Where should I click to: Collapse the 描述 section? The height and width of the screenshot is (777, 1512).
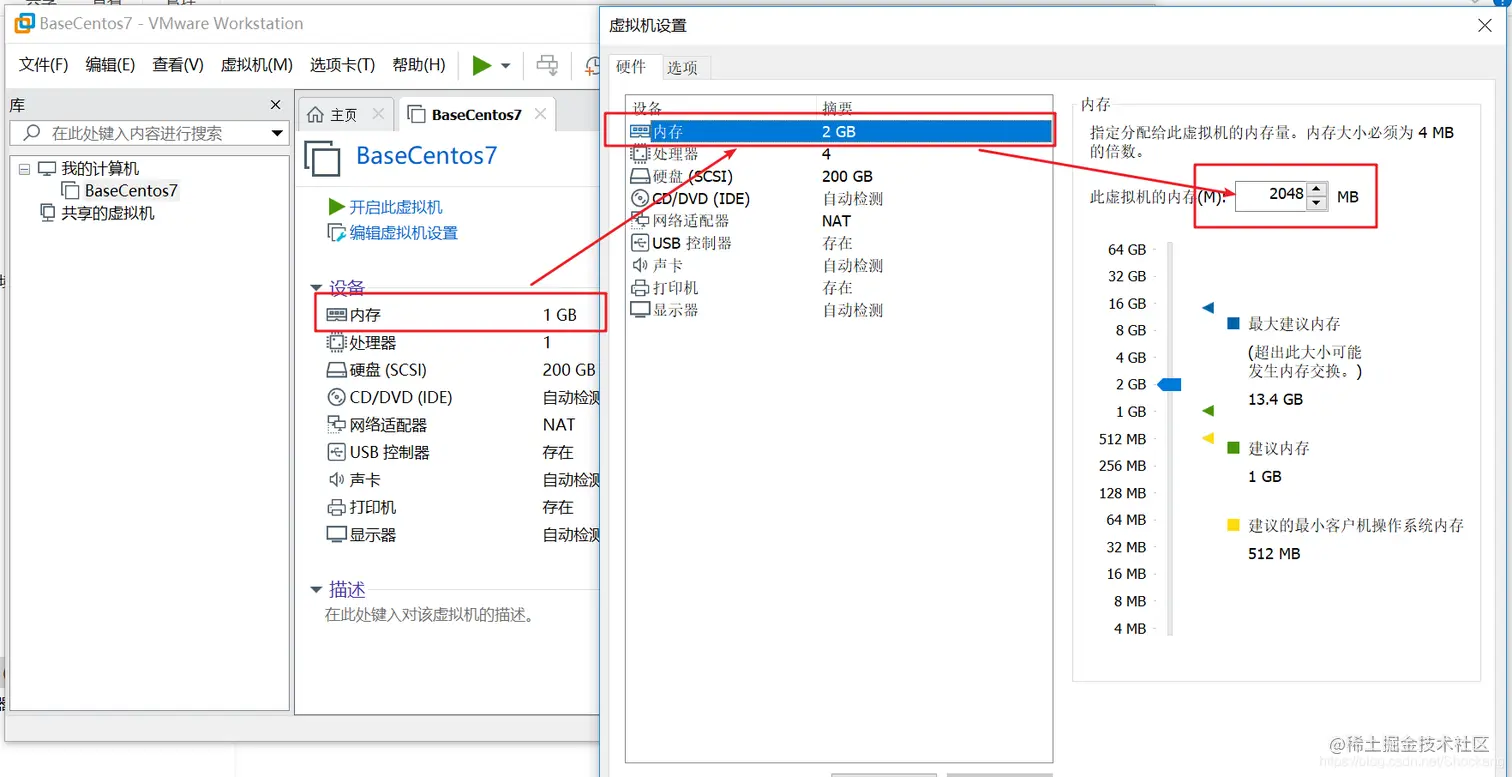pyautogui.click(x=317, y=590)
